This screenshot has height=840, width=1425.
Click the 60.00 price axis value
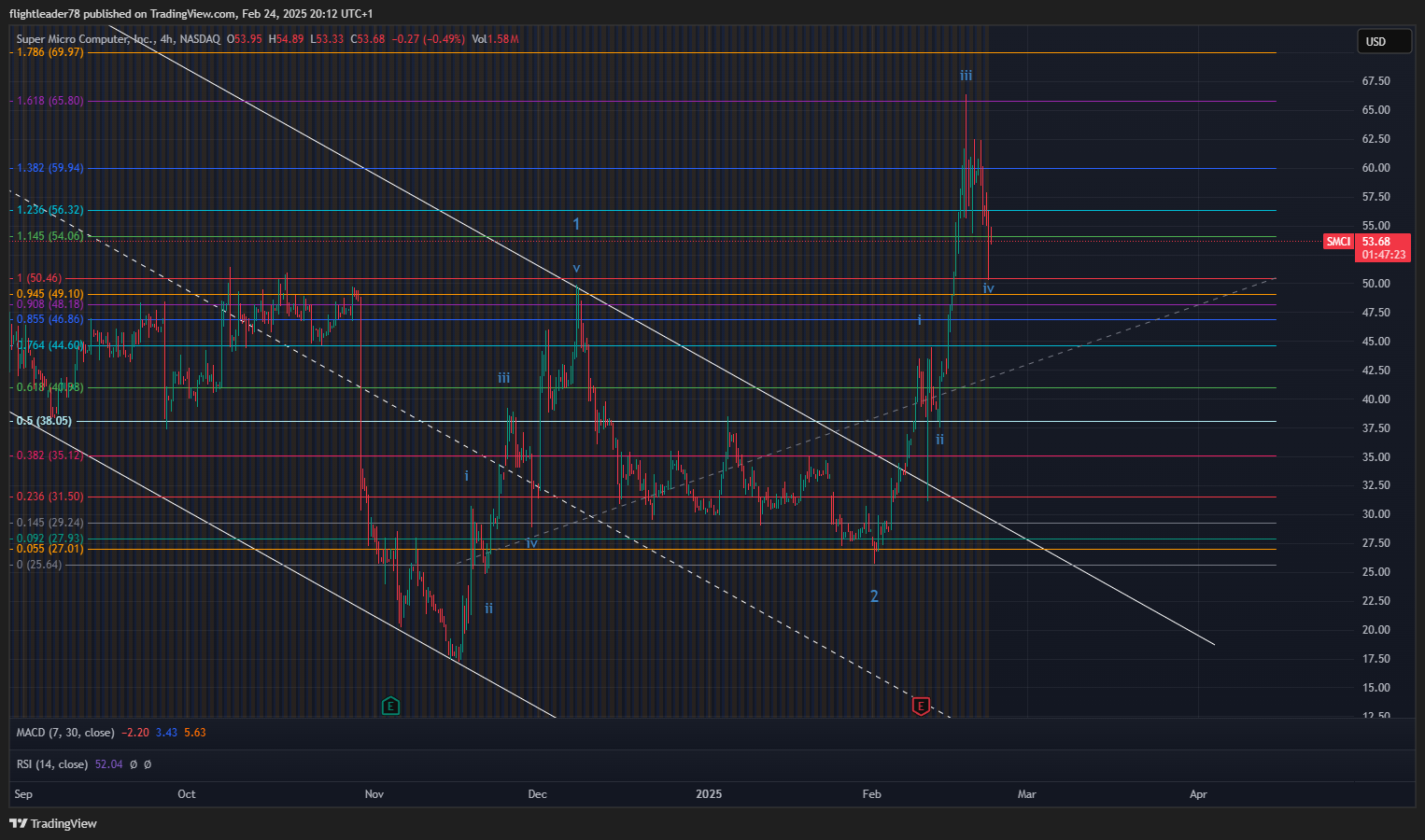pos(1376,168)
